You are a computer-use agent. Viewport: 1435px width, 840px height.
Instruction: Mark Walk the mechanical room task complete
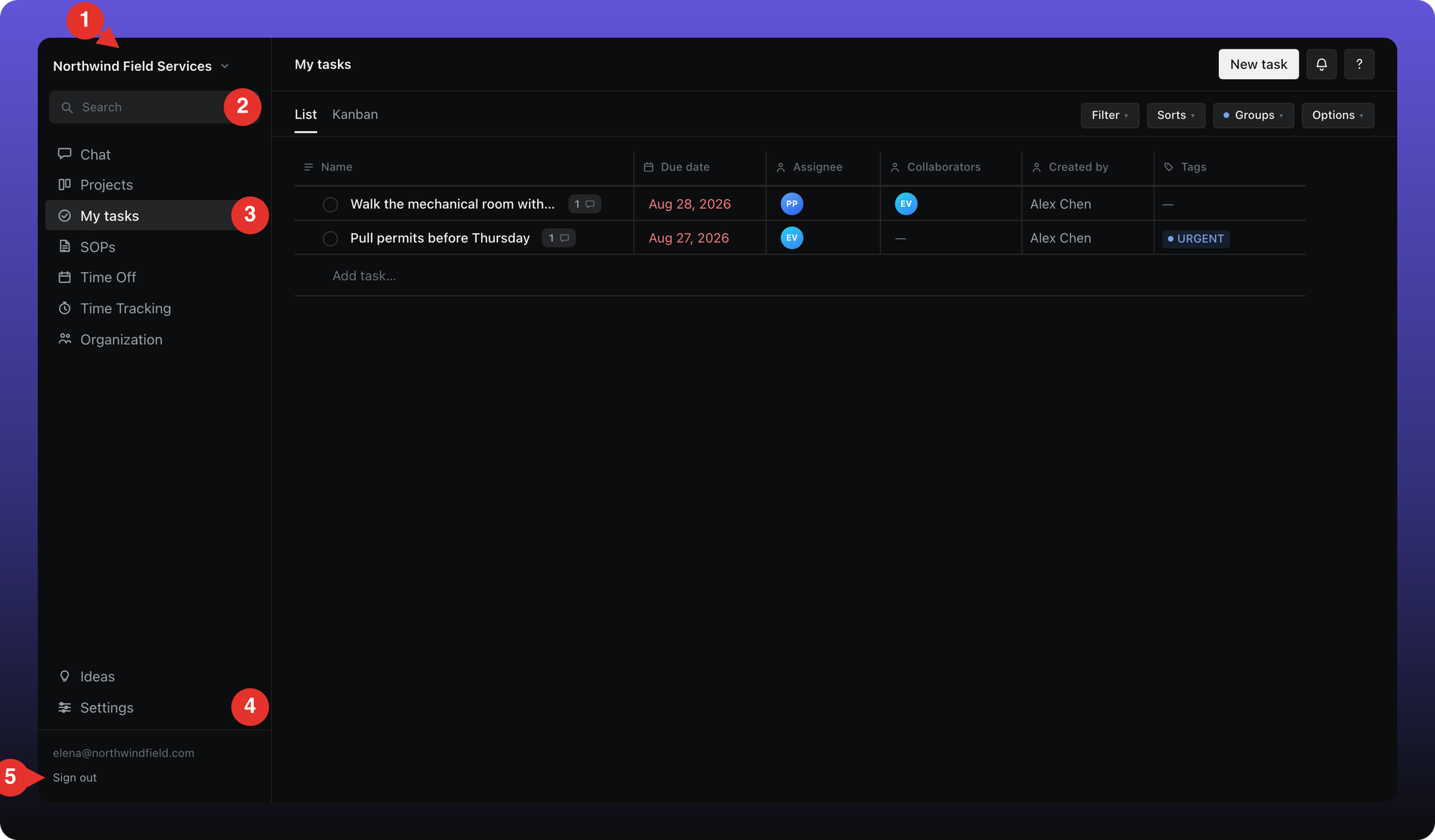pos(330,204)
